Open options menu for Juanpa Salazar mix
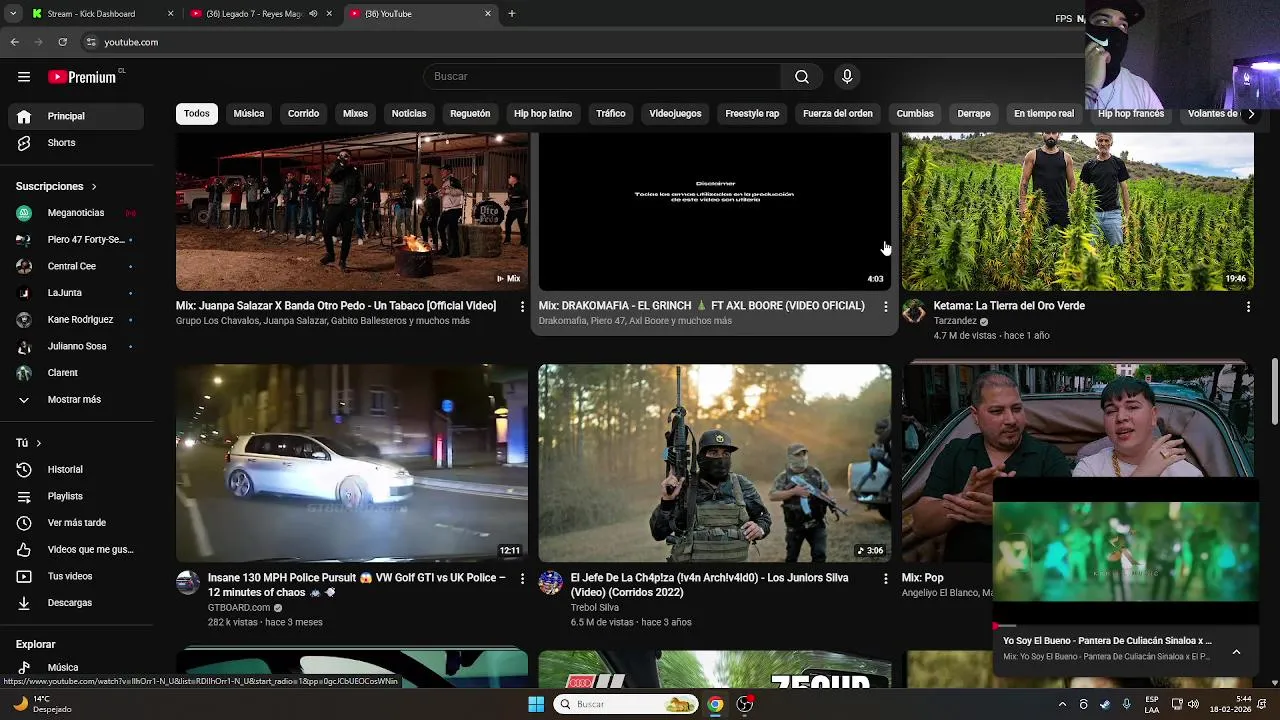 [x=522, y=307]
